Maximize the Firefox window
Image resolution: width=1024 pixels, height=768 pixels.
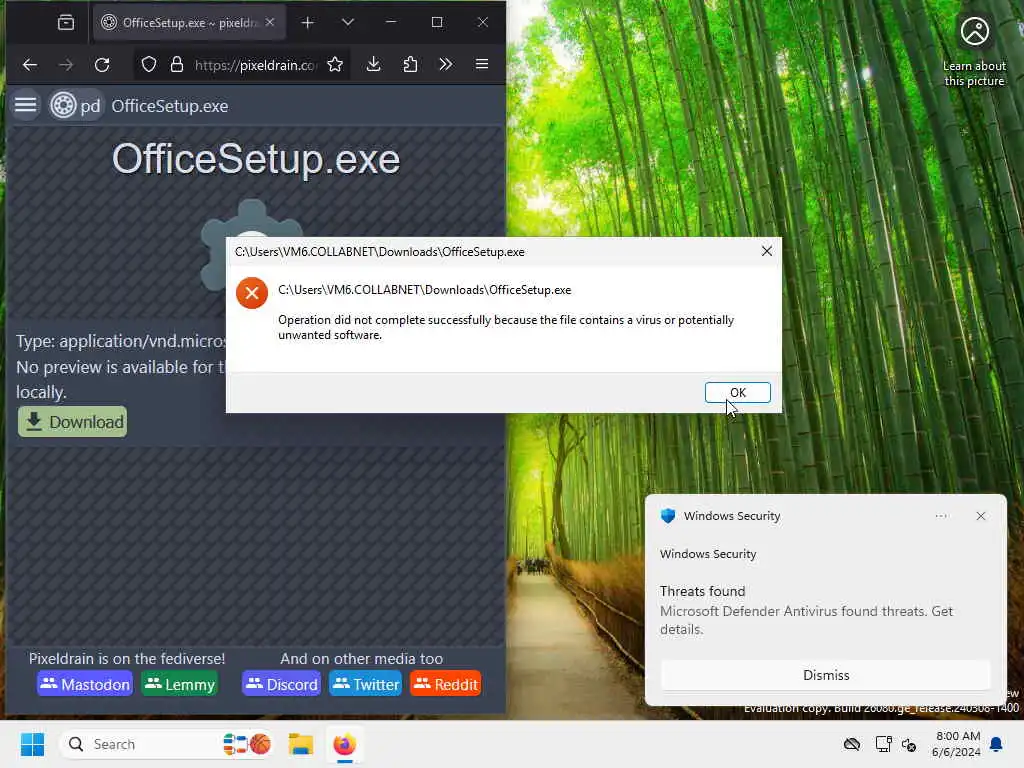[437, 22]
